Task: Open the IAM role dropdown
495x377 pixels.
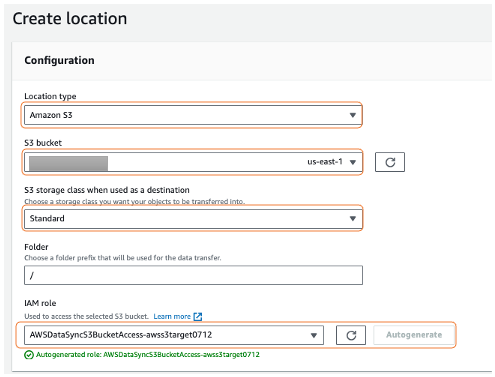Action: [x=174, y=335]
